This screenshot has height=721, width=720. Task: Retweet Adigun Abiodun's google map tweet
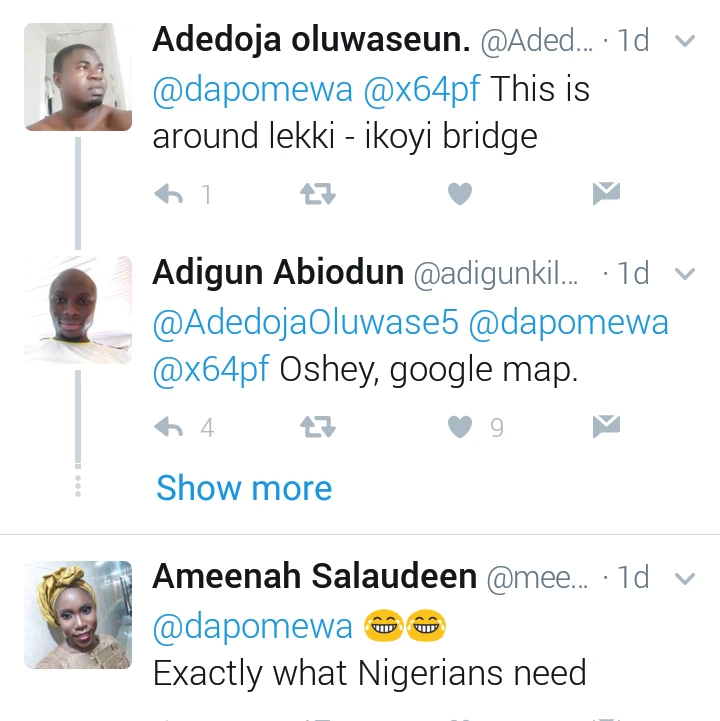click(x=318, y=428)
